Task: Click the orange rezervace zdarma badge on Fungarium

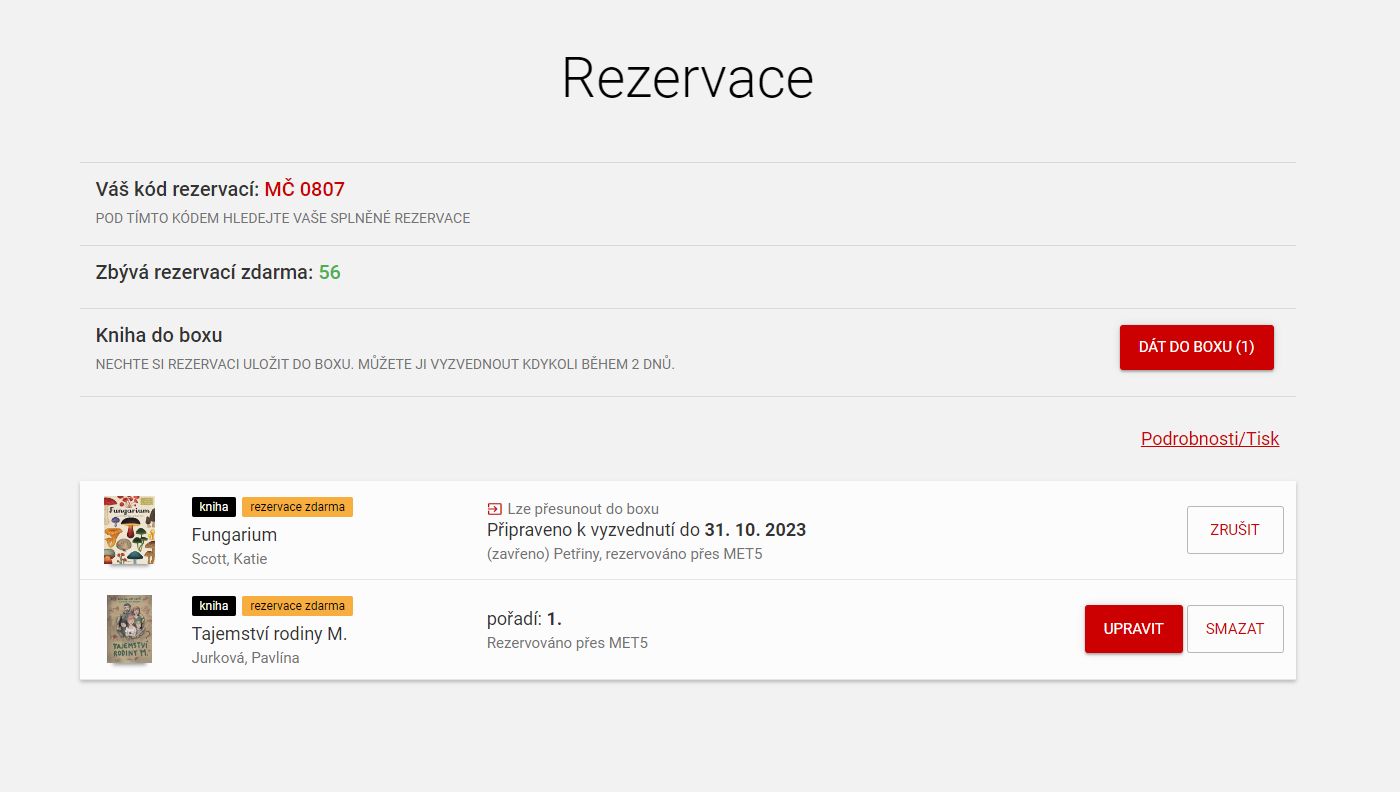Action: click(297, 507)
